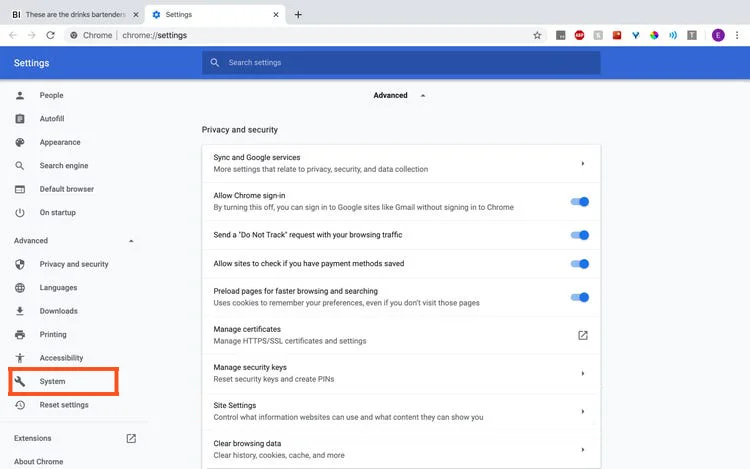Click the System wrench icon
The height and width of the screenshot is (469, 750).
20,381
